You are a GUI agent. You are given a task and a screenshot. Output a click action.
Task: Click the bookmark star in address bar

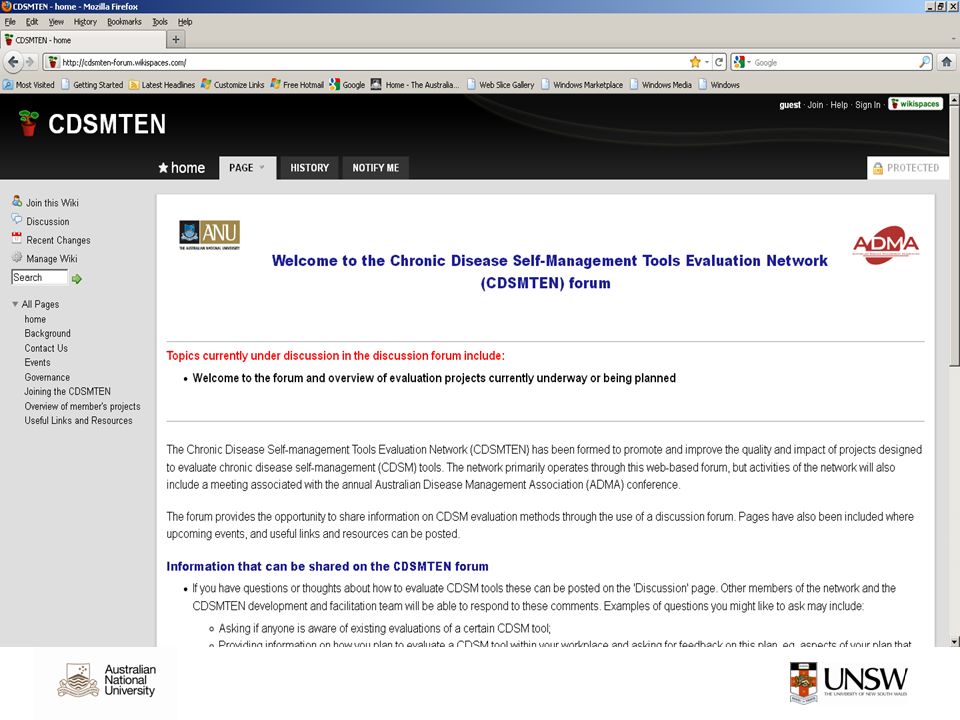coord(695,62)
